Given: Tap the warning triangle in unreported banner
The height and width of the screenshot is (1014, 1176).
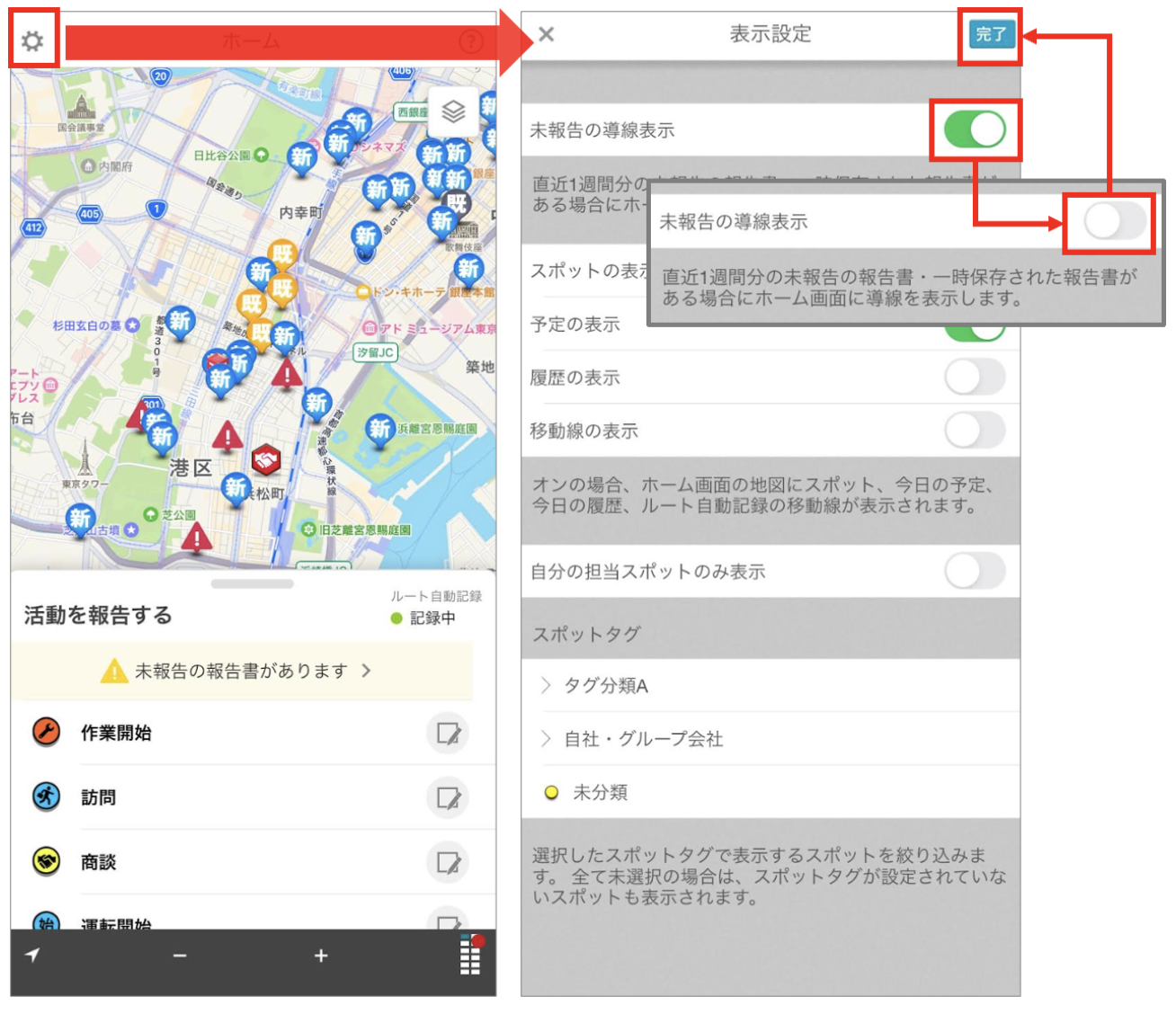Looking at the screenshot, I should [x=114, y=671].
